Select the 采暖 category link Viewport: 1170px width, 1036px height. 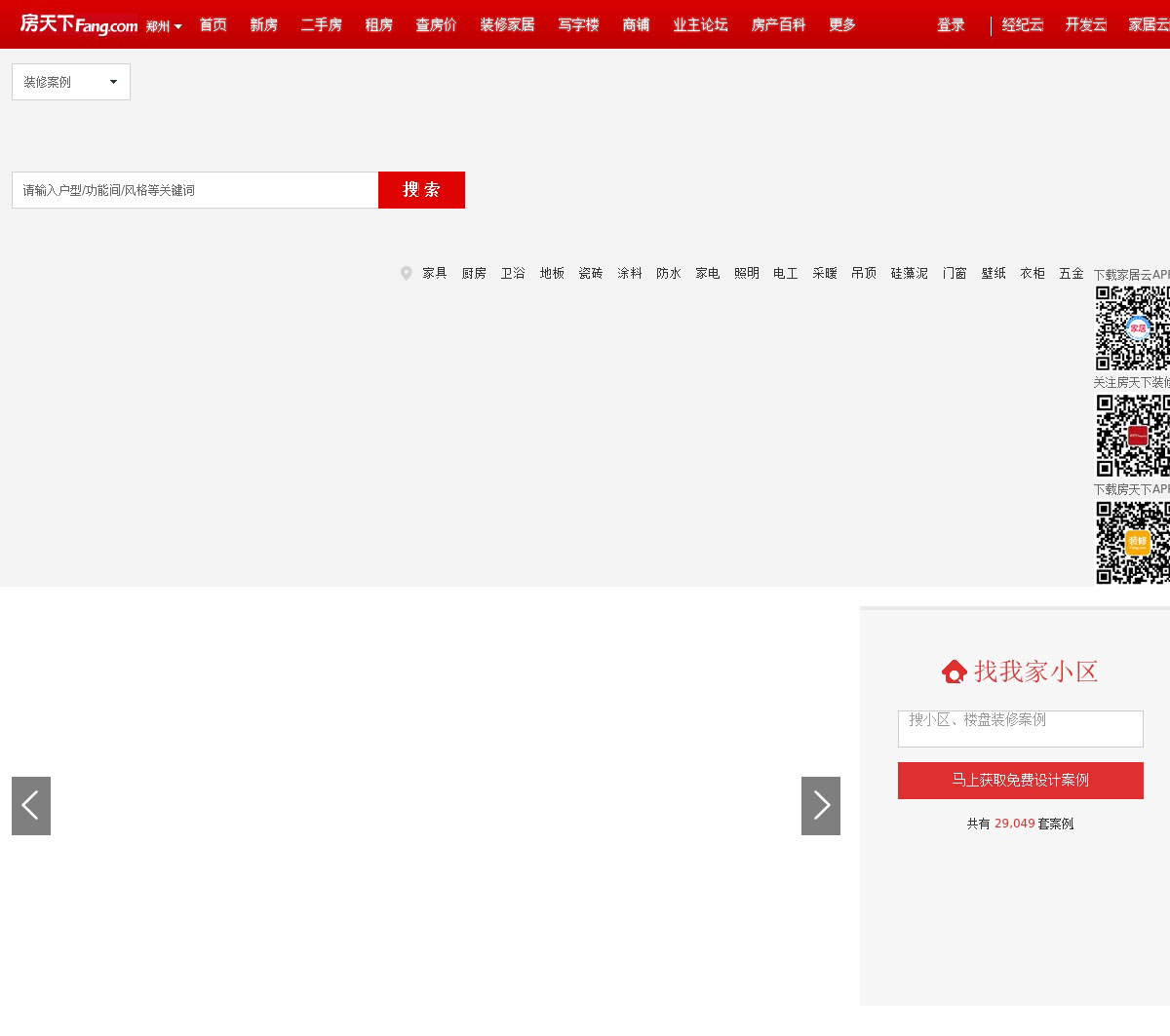[825, 274]
